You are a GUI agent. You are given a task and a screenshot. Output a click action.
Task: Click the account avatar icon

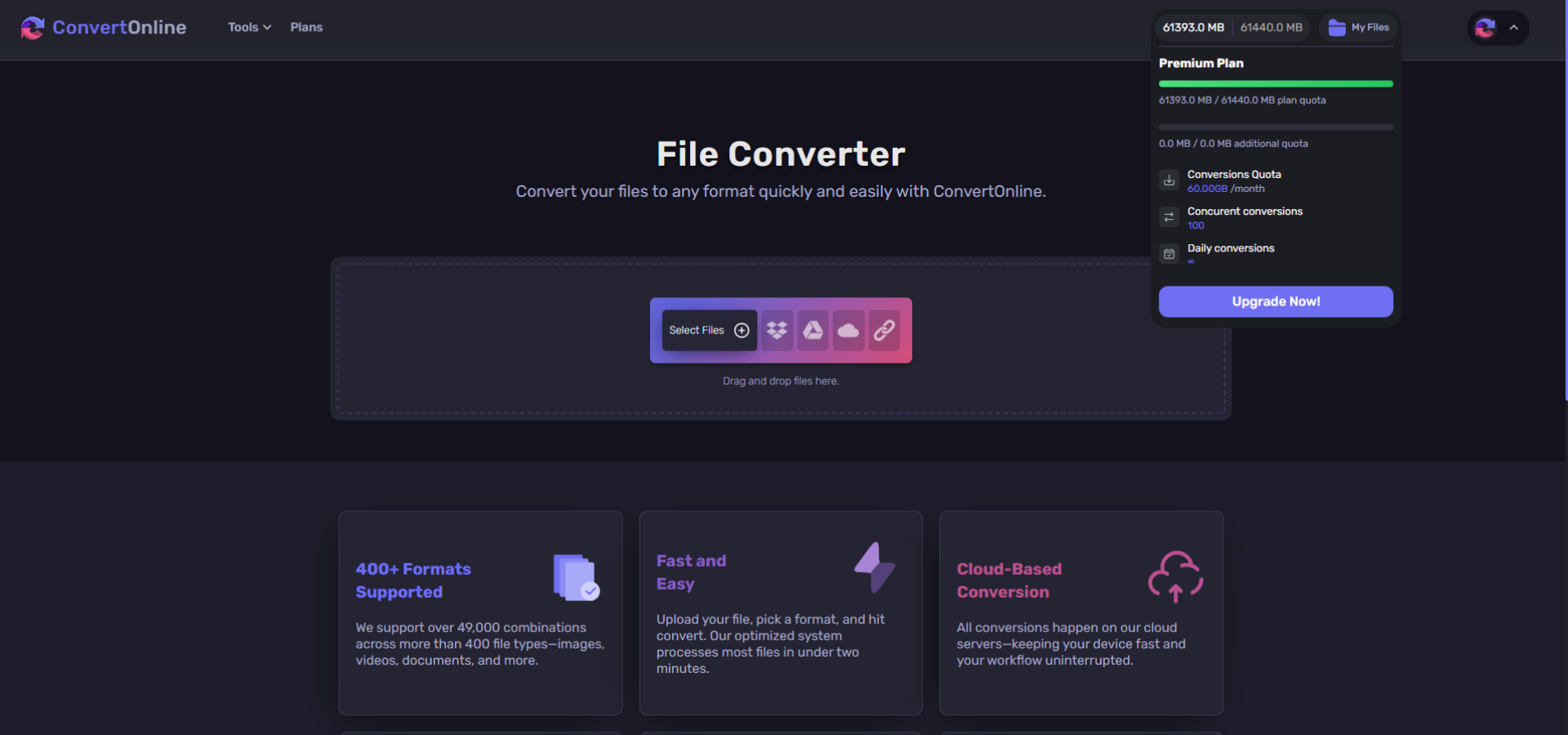coord(1485,28)
